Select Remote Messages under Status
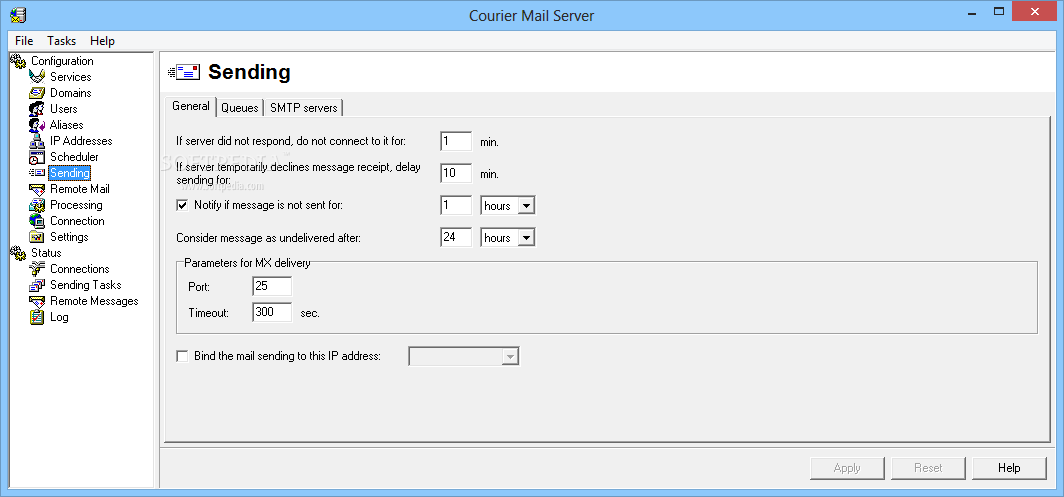The height and width of the screenshot is (497, 1064). [94, 301]
